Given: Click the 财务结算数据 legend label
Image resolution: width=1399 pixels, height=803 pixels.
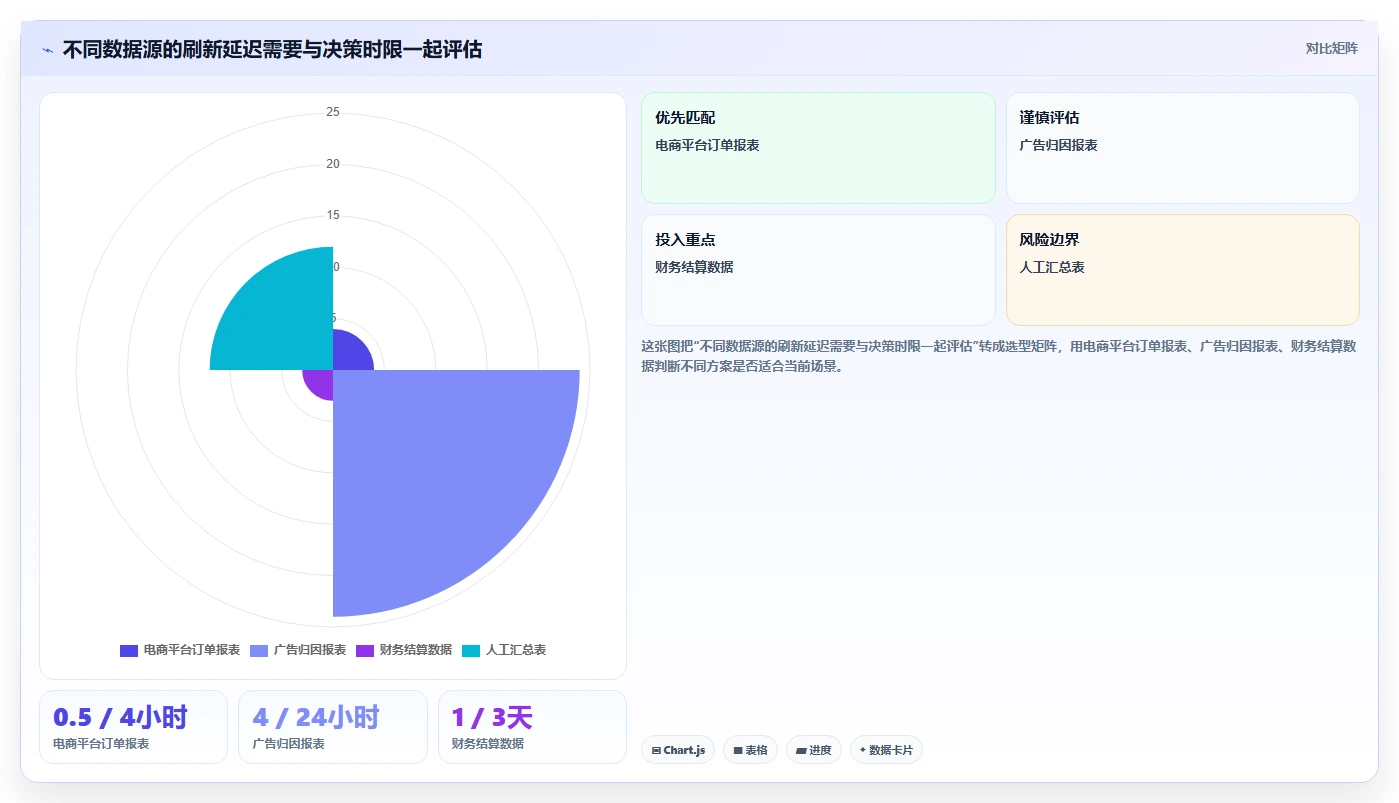Looking at the screenshot, I should 416,650.
